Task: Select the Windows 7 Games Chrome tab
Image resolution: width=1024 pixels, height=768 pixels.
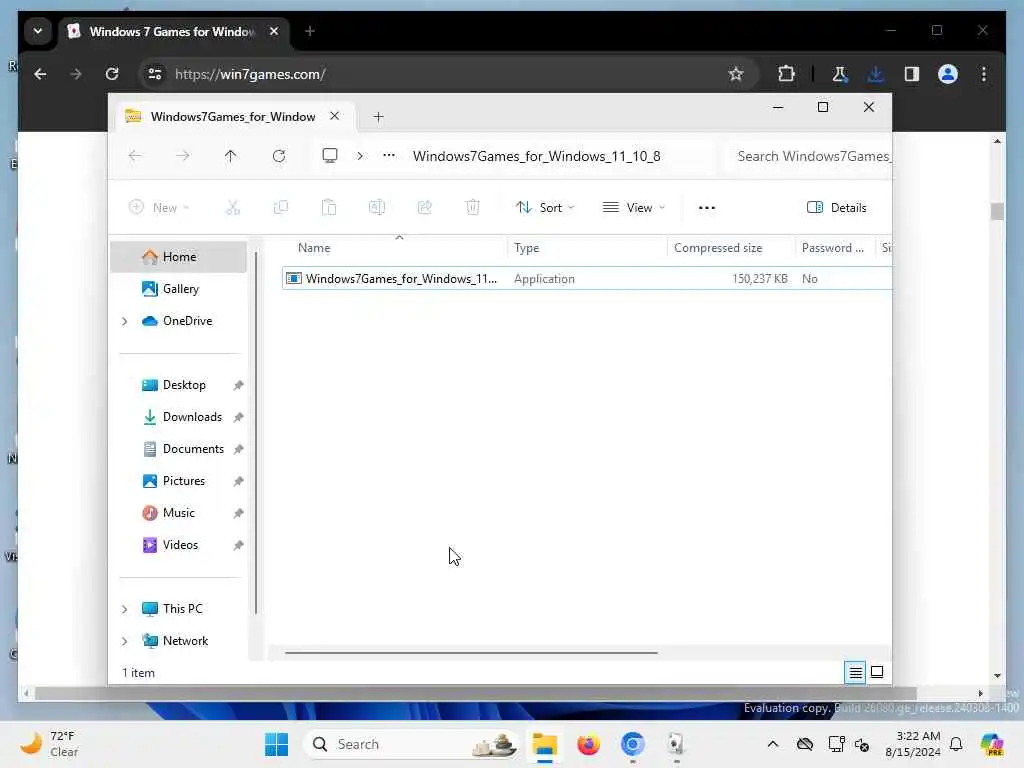Action: point(172,31)
